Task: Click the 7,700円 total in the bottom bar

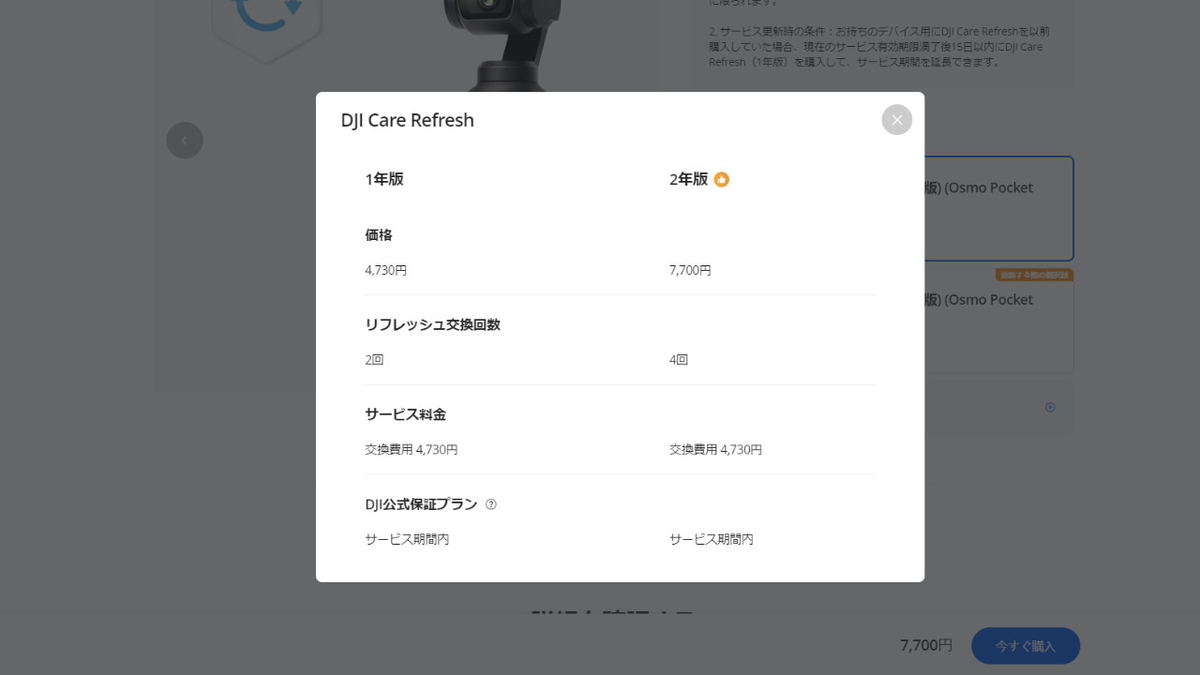Action: pyautogui.click(x=926, y=645)
